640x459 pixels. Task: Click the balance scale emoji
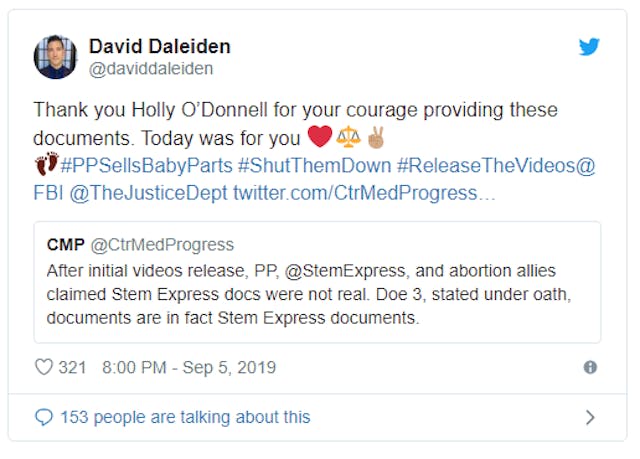349,137
